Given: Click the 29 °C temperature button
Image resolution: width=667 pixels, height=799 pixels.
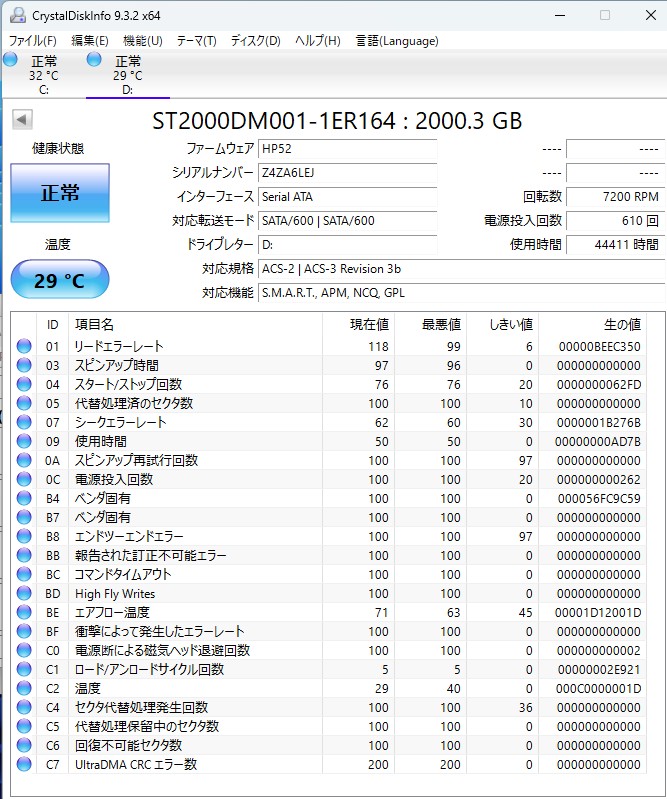Looking at the screenshot, I should point(60,280).
